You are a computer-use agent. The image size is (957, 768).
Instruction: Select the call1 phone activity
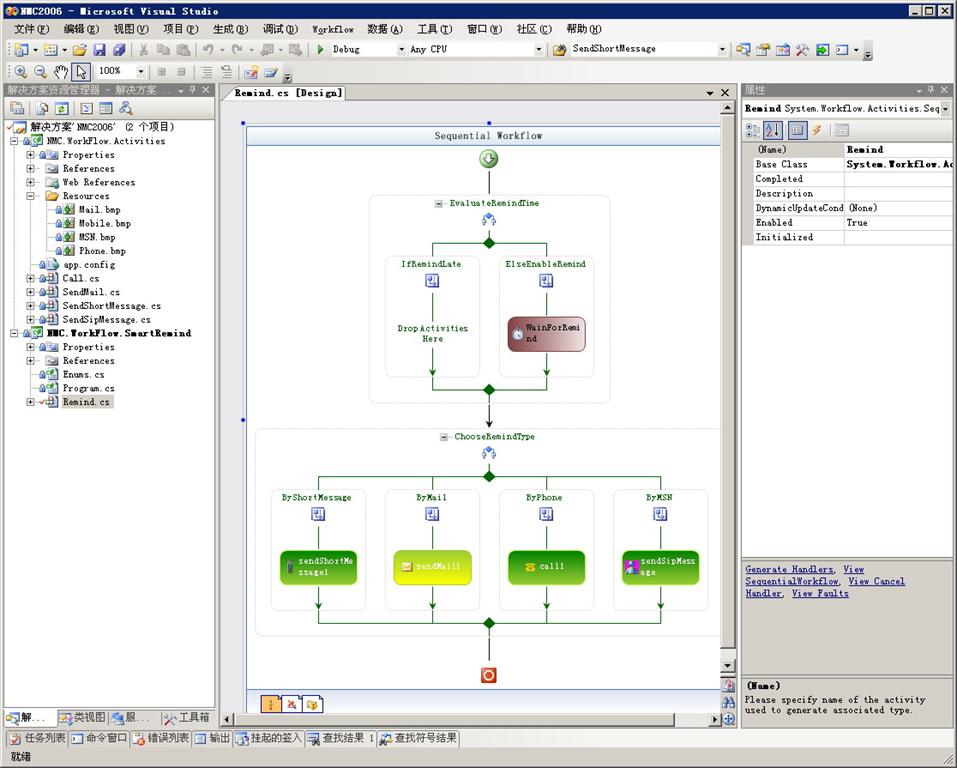coord(546,567)
